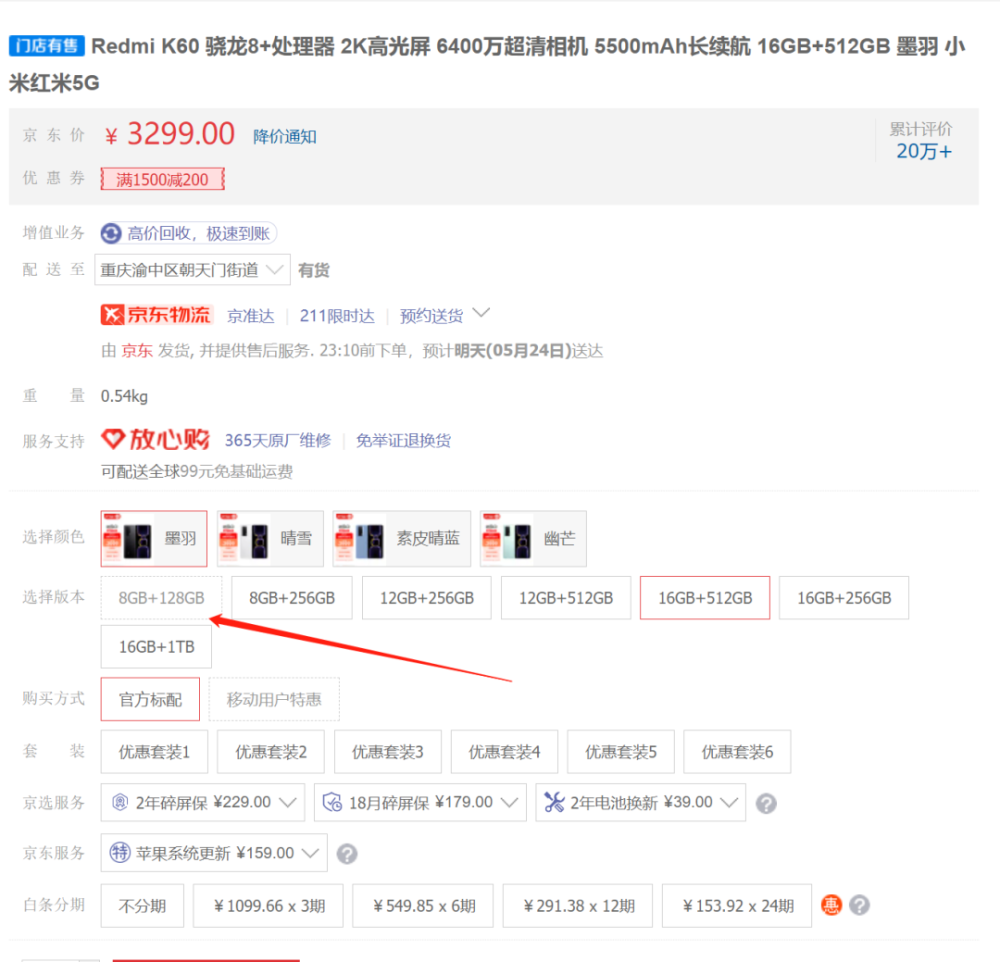Viewport: 1000px width, 962px height.
Task: Select 16GB+256GB version
Action: click(844, 598)
